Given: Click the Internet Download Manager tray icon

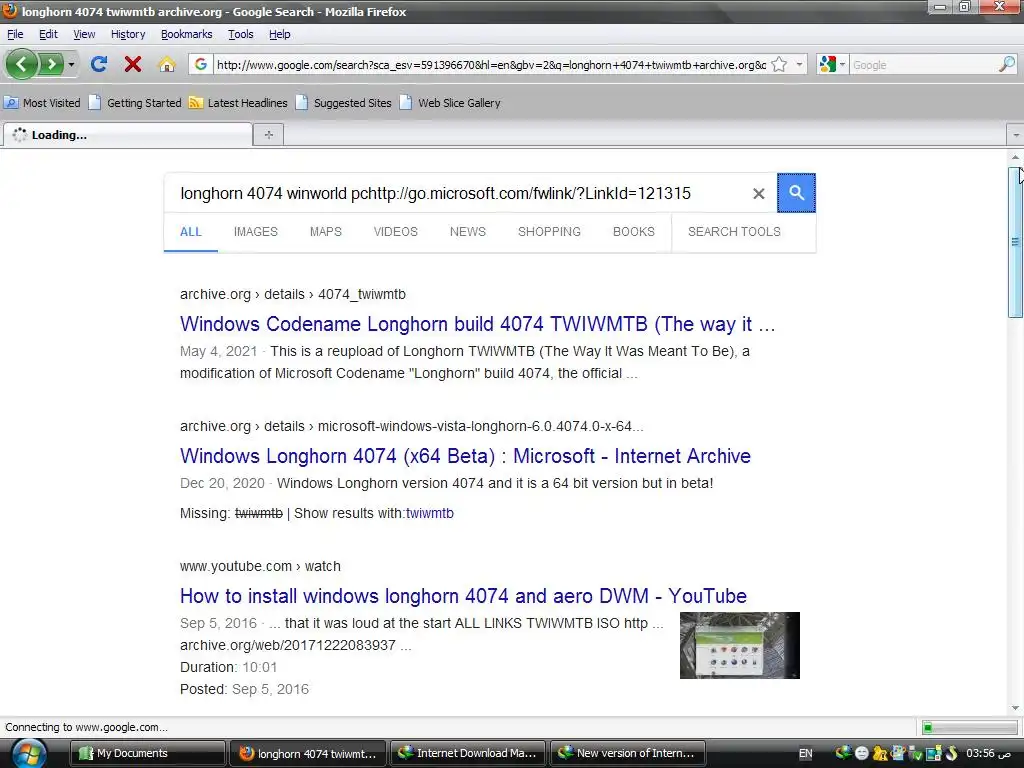Looking at the screenshot, I should pos(844,753).
